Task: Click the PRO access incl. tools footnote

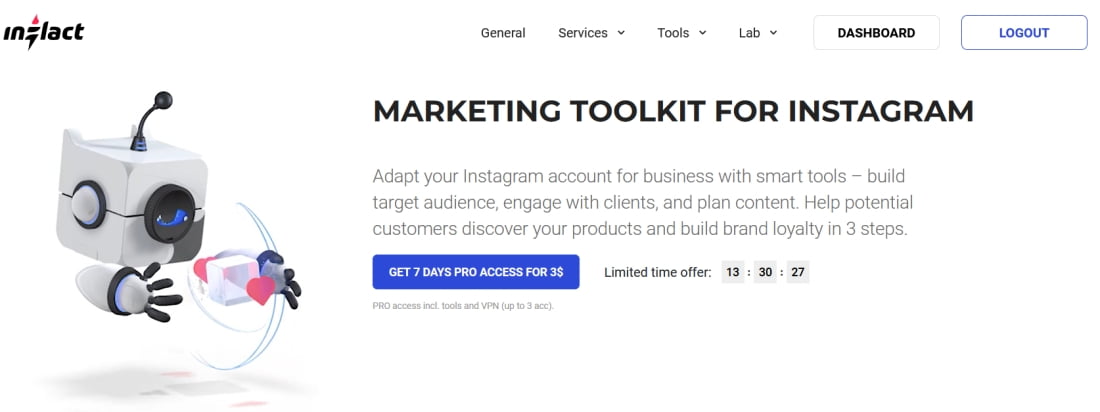Action: click(463, 306)
